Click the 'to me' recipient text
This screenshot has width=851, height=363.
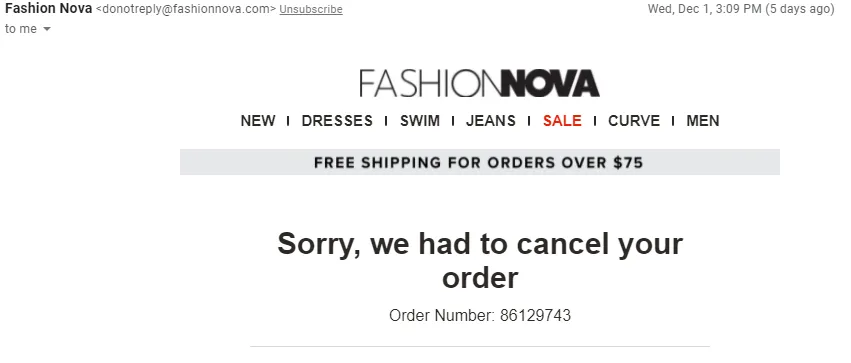click(x=21, y=29)
